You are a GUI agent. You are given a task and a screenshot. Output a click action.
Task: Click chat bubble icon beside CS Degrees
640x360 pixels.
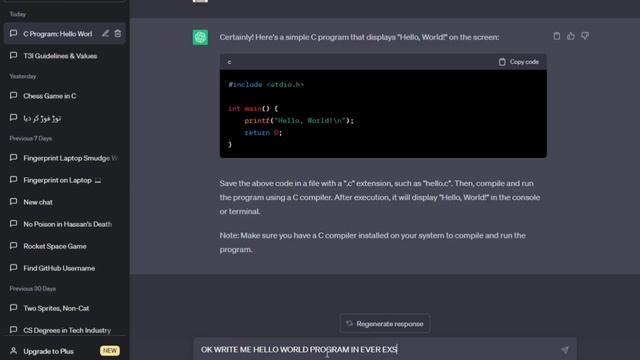pyautogui.click(x=13, y=330)
